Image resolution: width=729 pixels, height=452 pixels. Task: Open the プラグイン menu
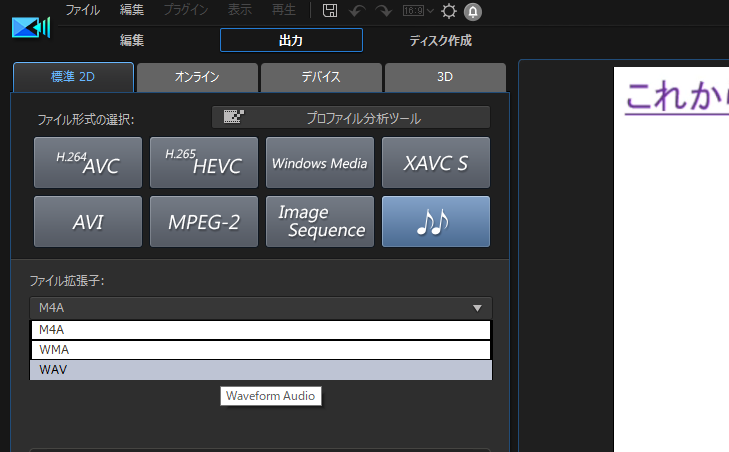tap(186, 10)
